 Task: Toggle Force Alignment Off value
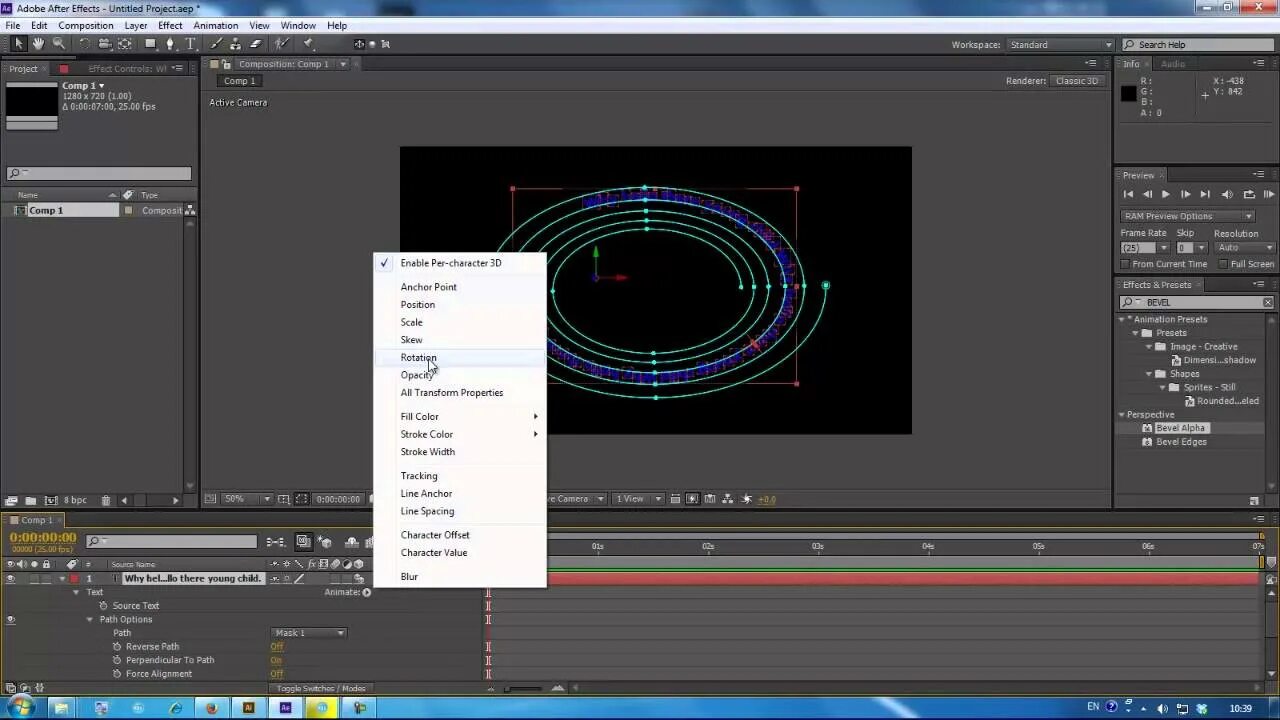coord(277,674)
